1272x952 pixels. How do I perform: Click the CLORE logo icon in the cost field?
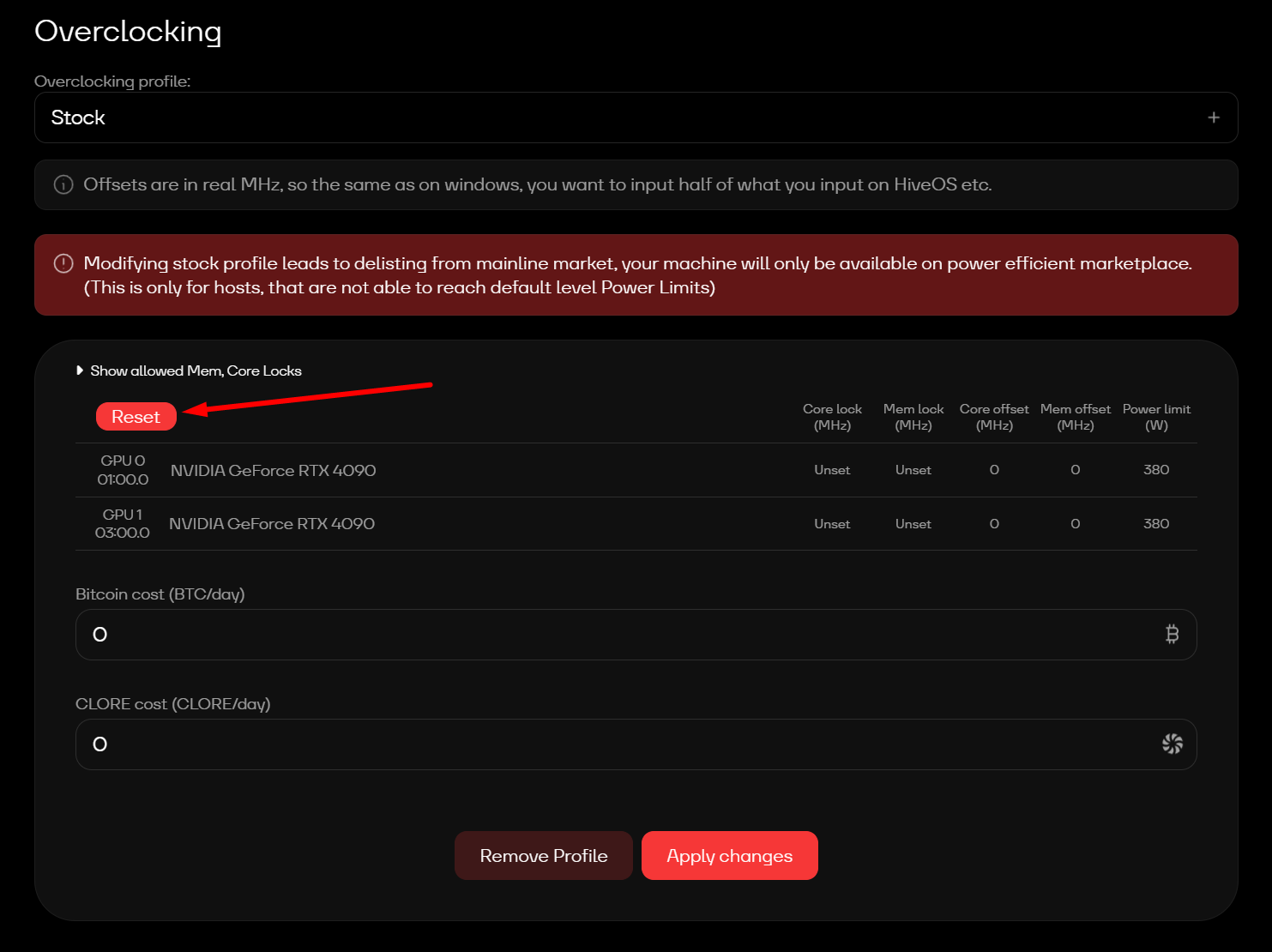click(1172, 744)
